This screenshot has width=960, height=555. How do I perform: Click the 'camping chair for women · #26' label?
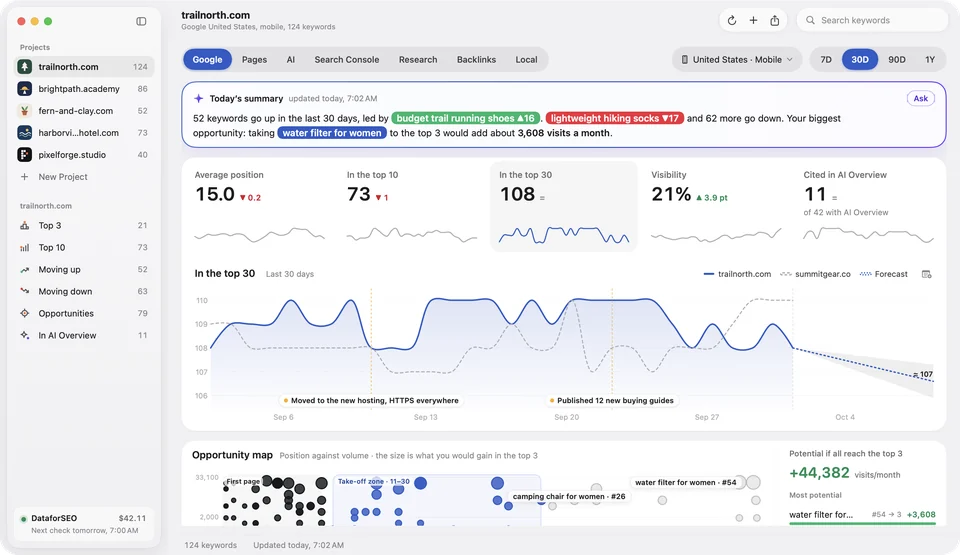569,496
